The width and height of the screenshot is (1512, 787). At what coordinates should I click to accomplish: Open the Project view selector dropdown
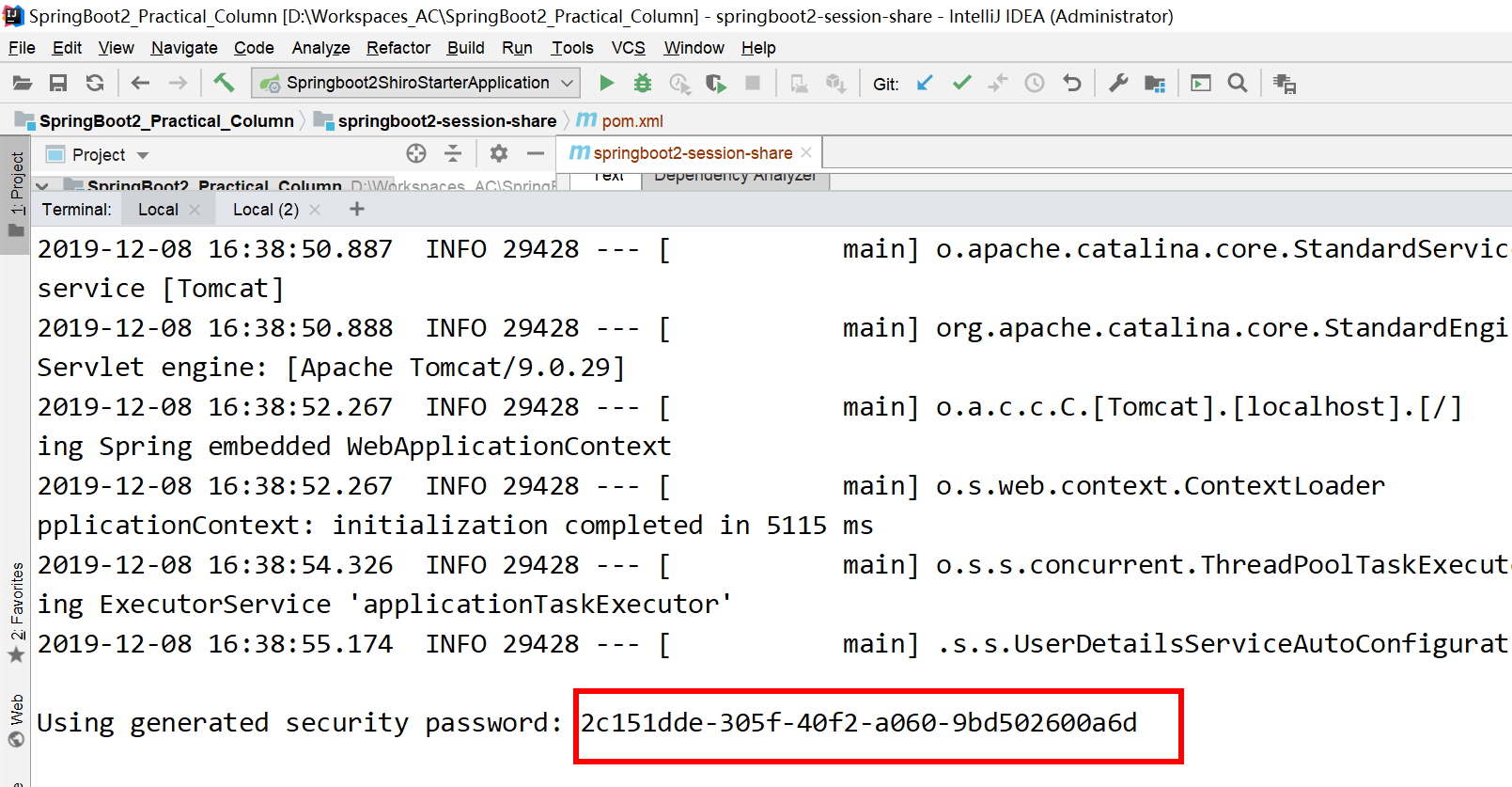pyautogui.click(x=98, y=155)
